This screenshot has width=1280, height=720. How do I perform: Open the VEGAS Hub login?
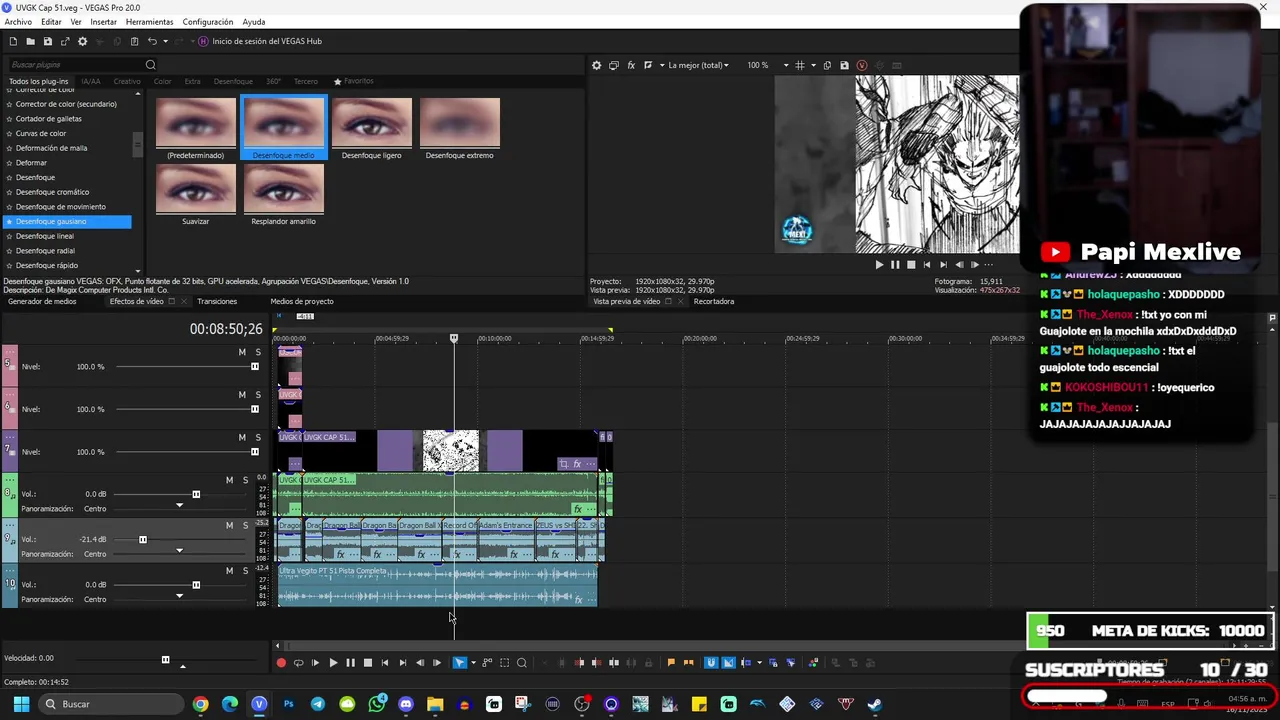click(260, 41)
